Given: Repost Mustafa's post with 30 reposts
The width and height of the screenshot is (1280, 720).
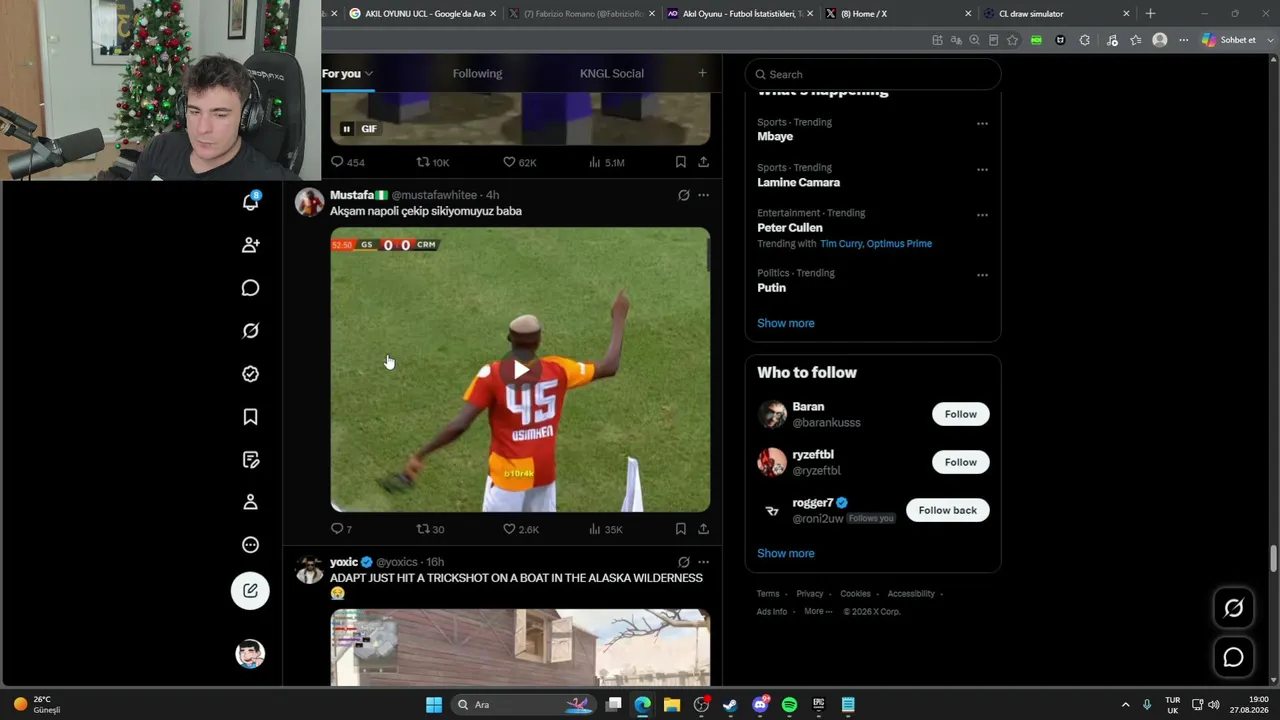Looking at the screenshot, I should point(430,529).
